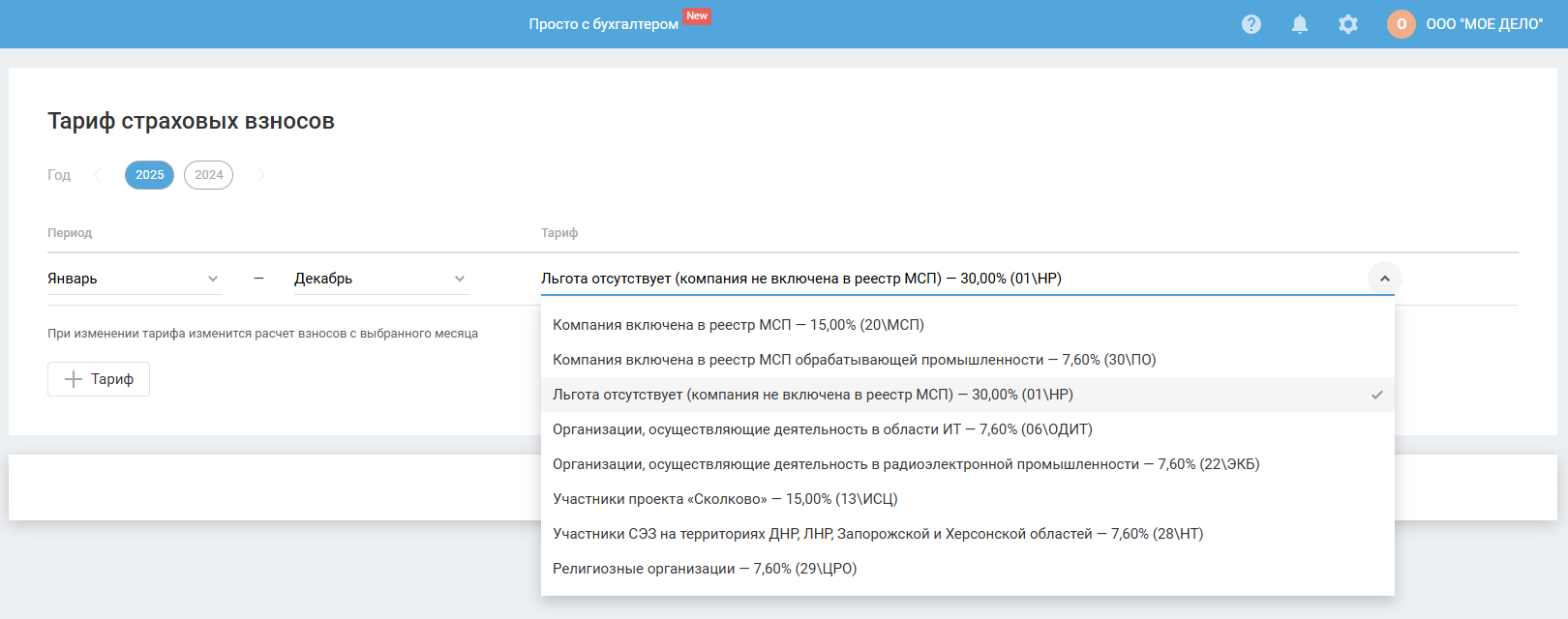Viewport: 1568px width, 619px height.
Task: Open the start month Январь dropdown
Action: [x=134, y=279]
